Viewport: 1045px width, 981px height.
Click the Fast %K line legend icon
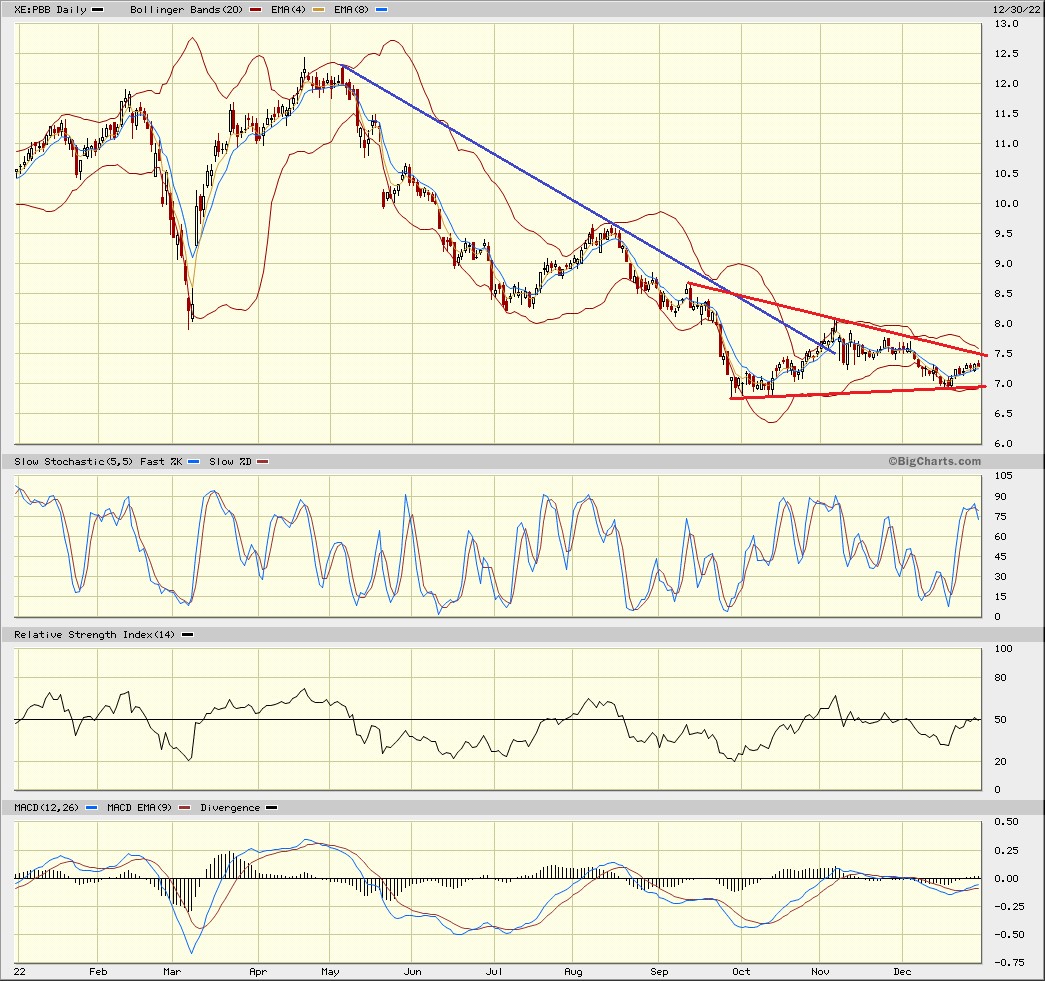(x=194, y=462)
